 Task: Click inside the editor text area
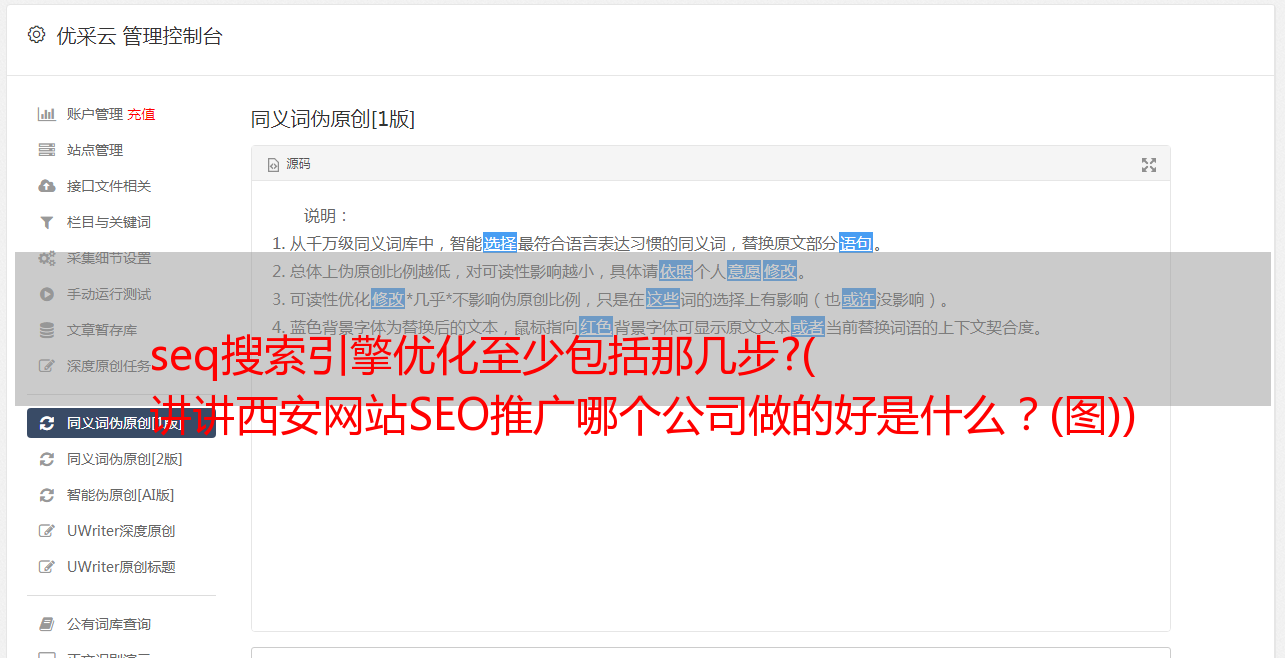710,500
